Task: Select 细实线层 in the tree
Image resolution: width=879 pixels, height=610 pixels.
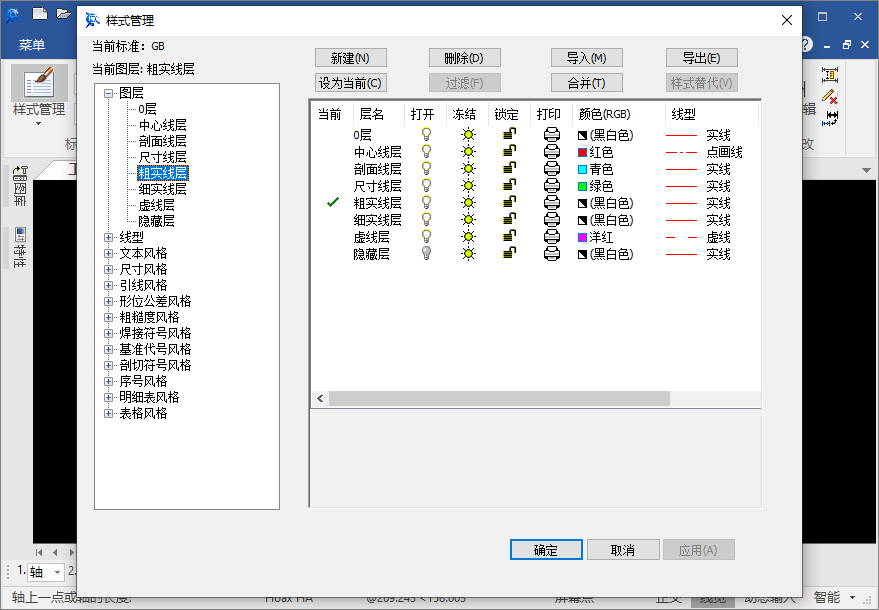Action: click(163, 190)
